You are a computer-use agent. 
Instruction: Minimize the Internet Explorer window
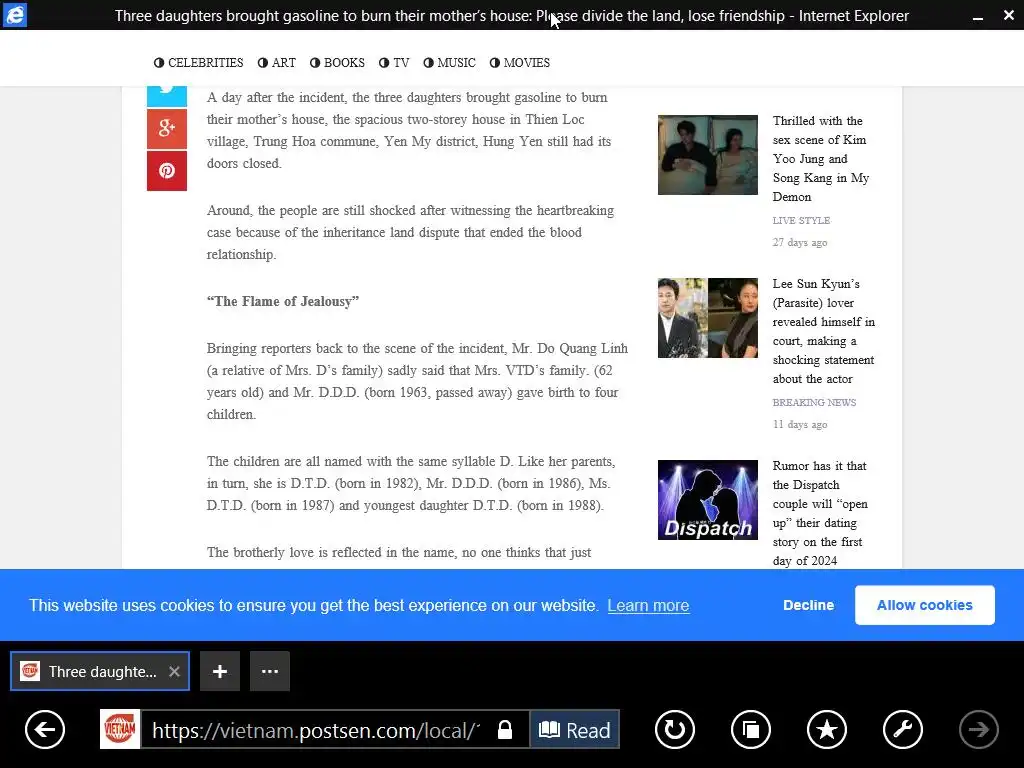click(x=978, y=16)
